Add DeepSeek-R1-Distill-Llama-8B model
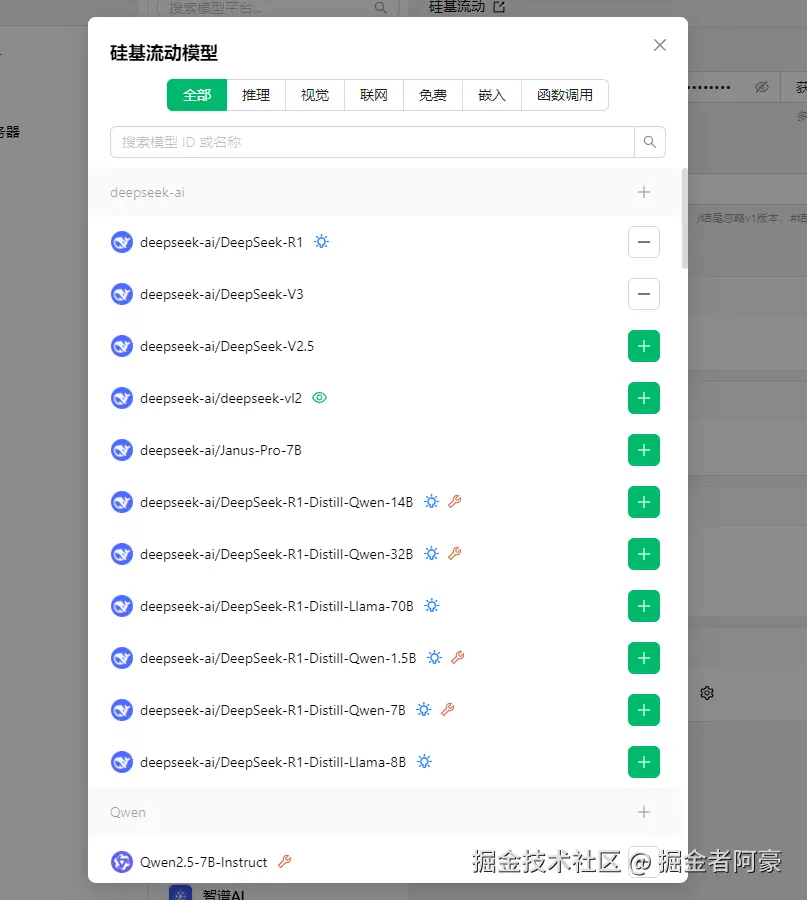 click(644, 762)
